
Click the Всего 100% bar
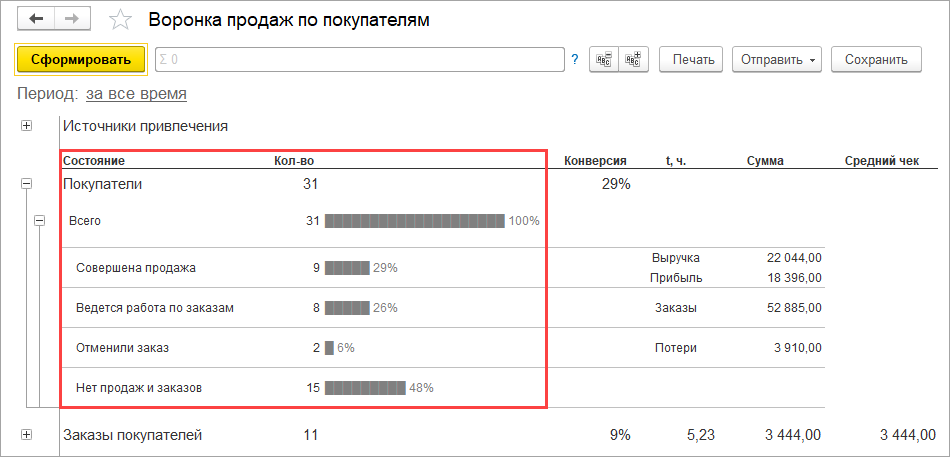[x=414, y=220]
